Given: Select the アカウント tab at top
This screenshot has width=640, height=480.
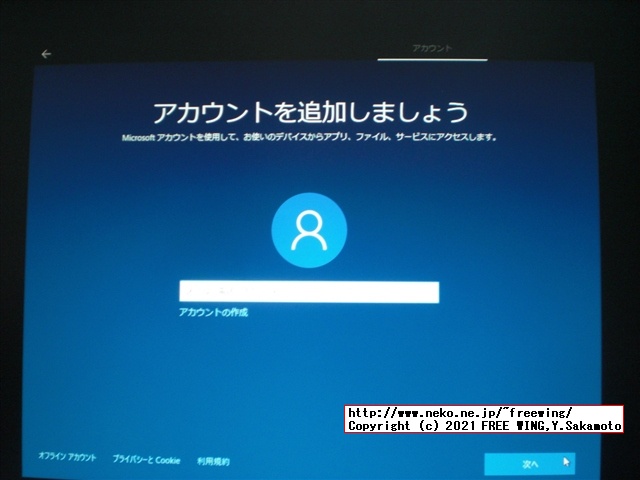Looking at the screenshot, I should [432, 49].
